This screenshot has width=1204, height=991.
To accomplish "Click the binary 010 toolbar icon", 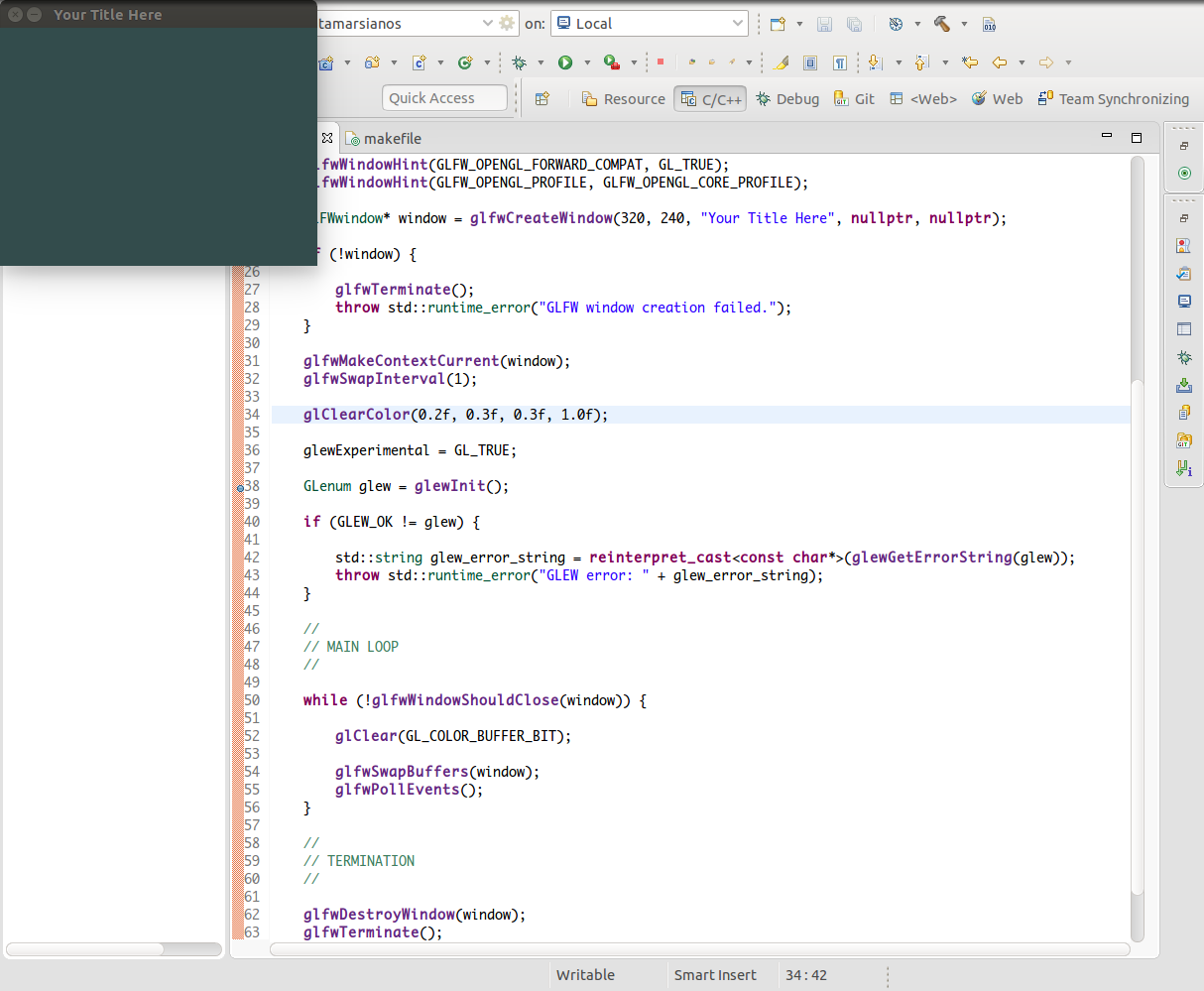I will point(989,24).
